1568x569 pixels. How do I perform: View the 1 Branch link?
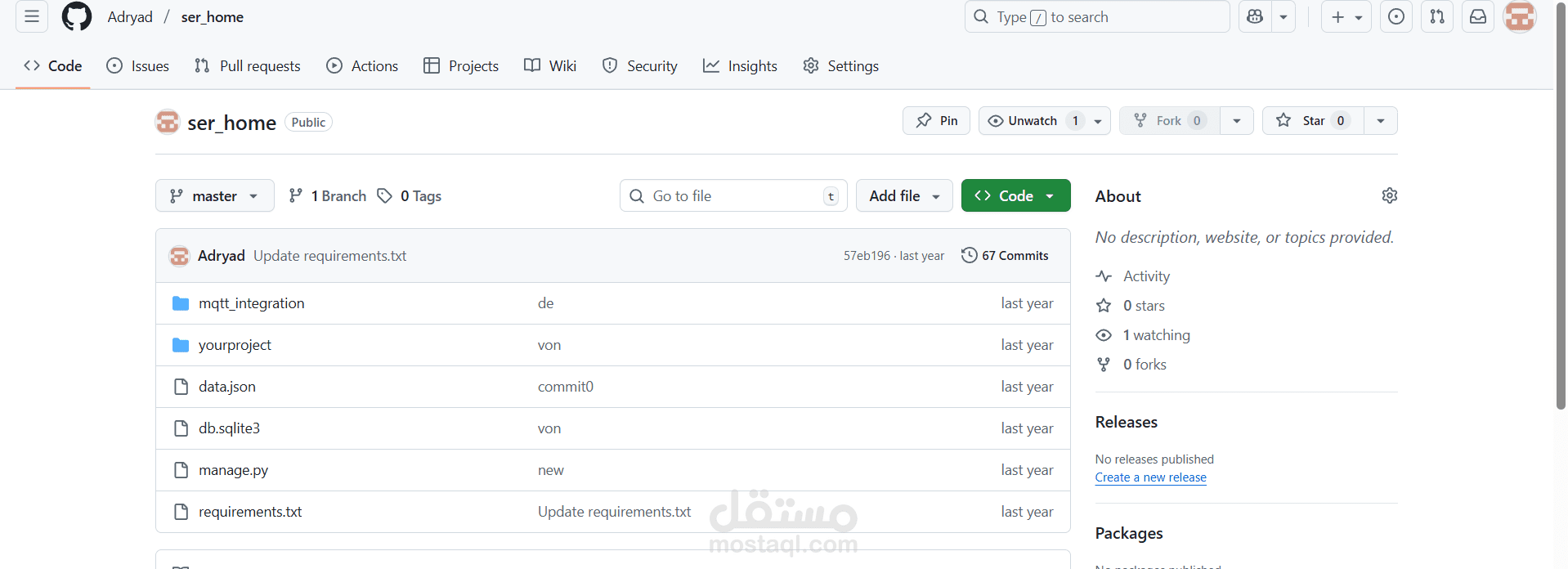(x=327, y=196)
